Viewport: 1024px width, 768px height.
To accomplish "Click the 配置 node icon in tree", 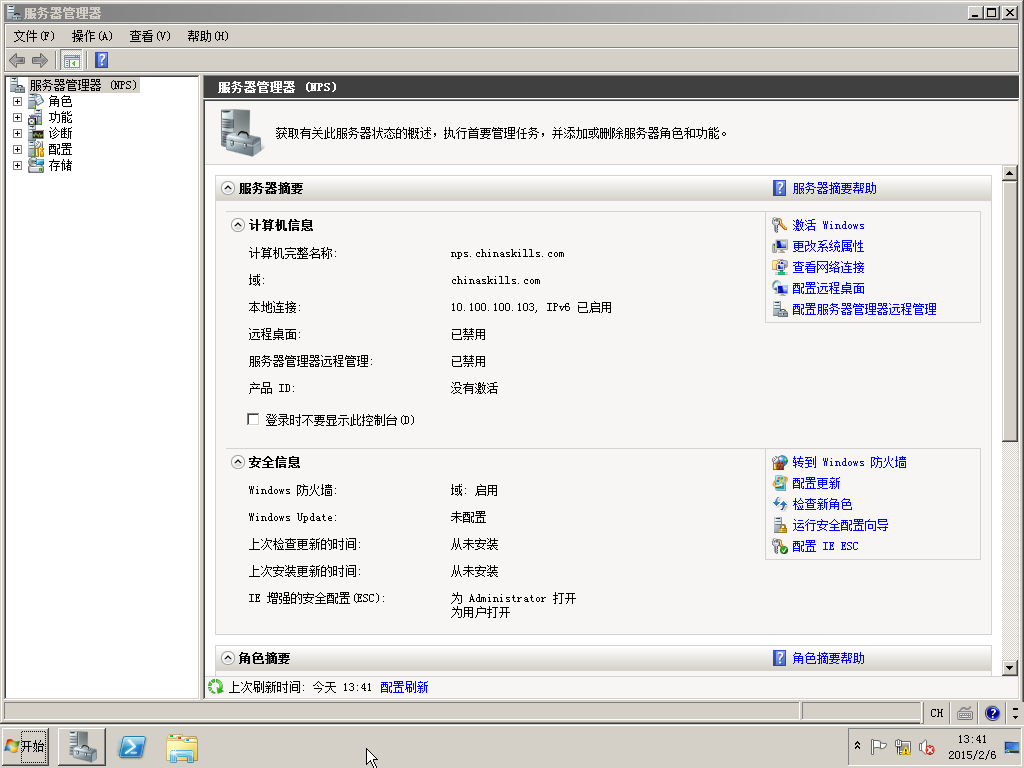I will click(x=36, y=150).
